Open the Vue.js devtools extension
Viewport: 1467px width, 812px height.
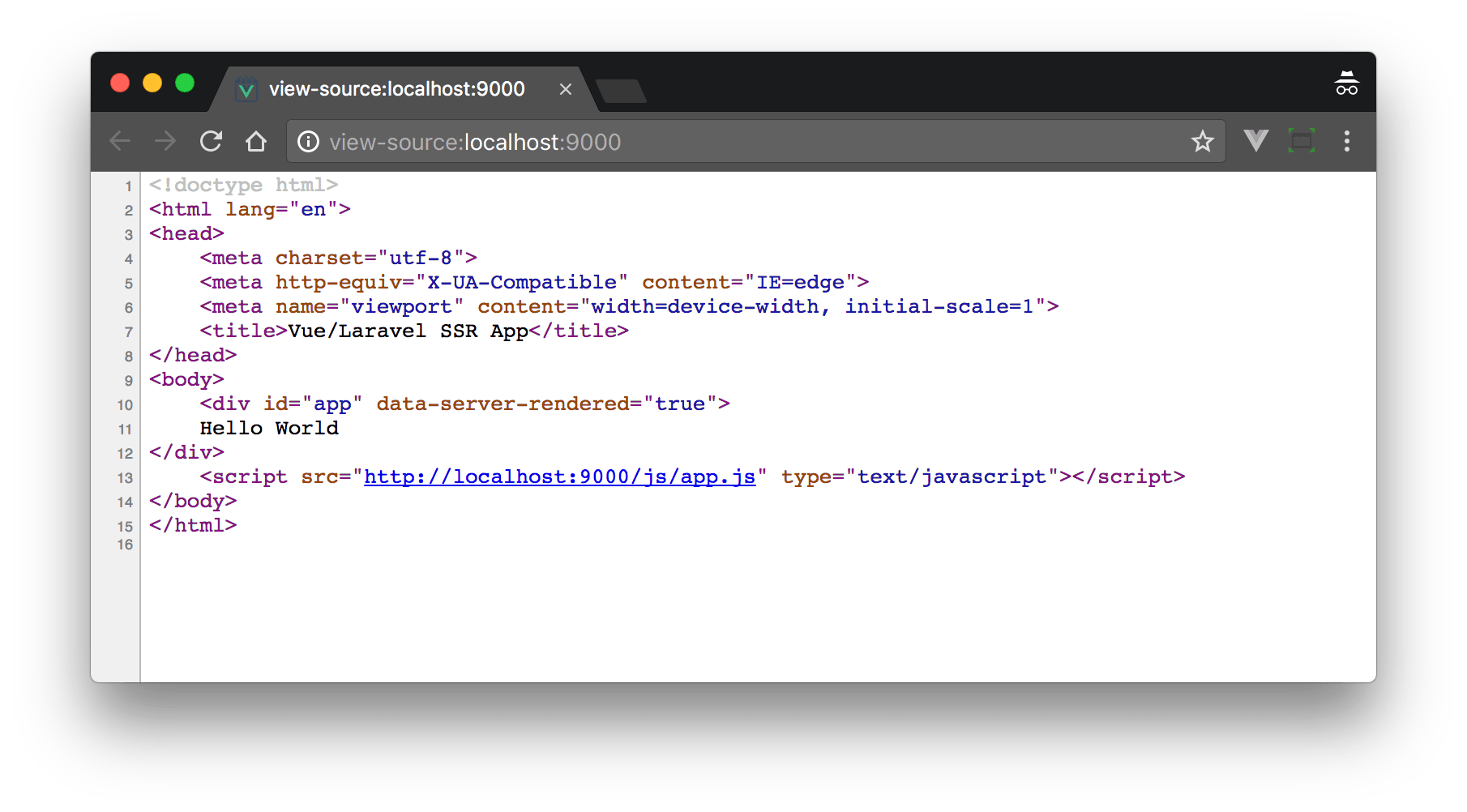[x=1255, y=141]
